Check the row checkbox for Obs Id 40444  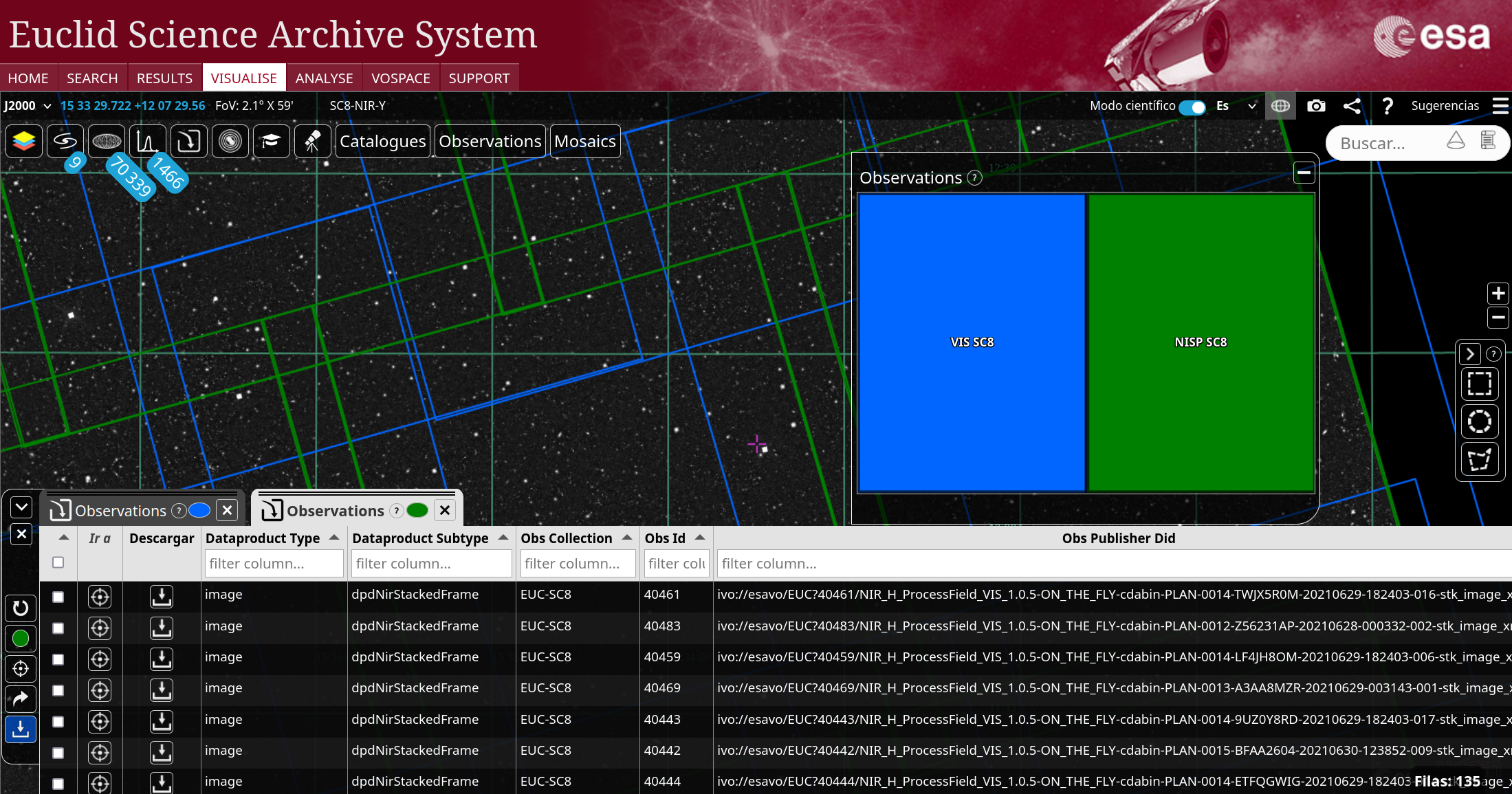tap(58, 784)
